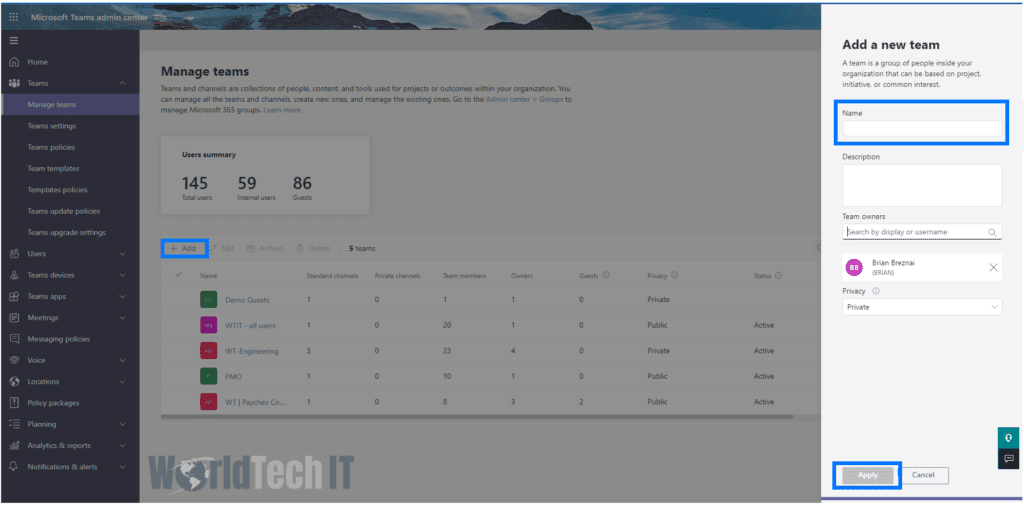
Task: Click the Status column info icon
Action: 778,276
